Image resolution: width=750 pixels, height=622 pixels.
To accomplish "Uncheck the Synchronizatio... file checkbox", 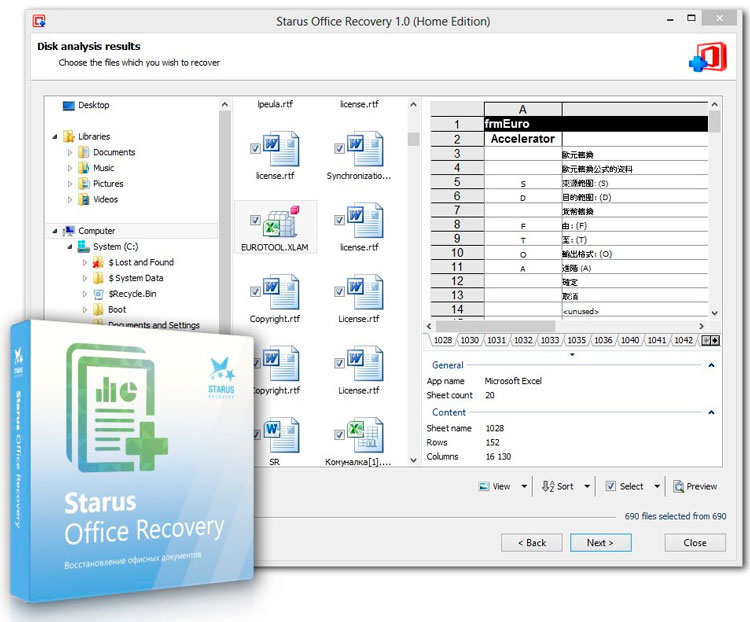I will point(339,148).
